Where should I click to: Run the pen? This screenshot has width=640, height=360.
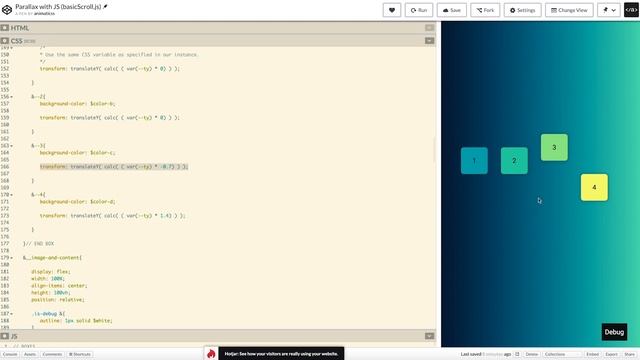point(419,10)
